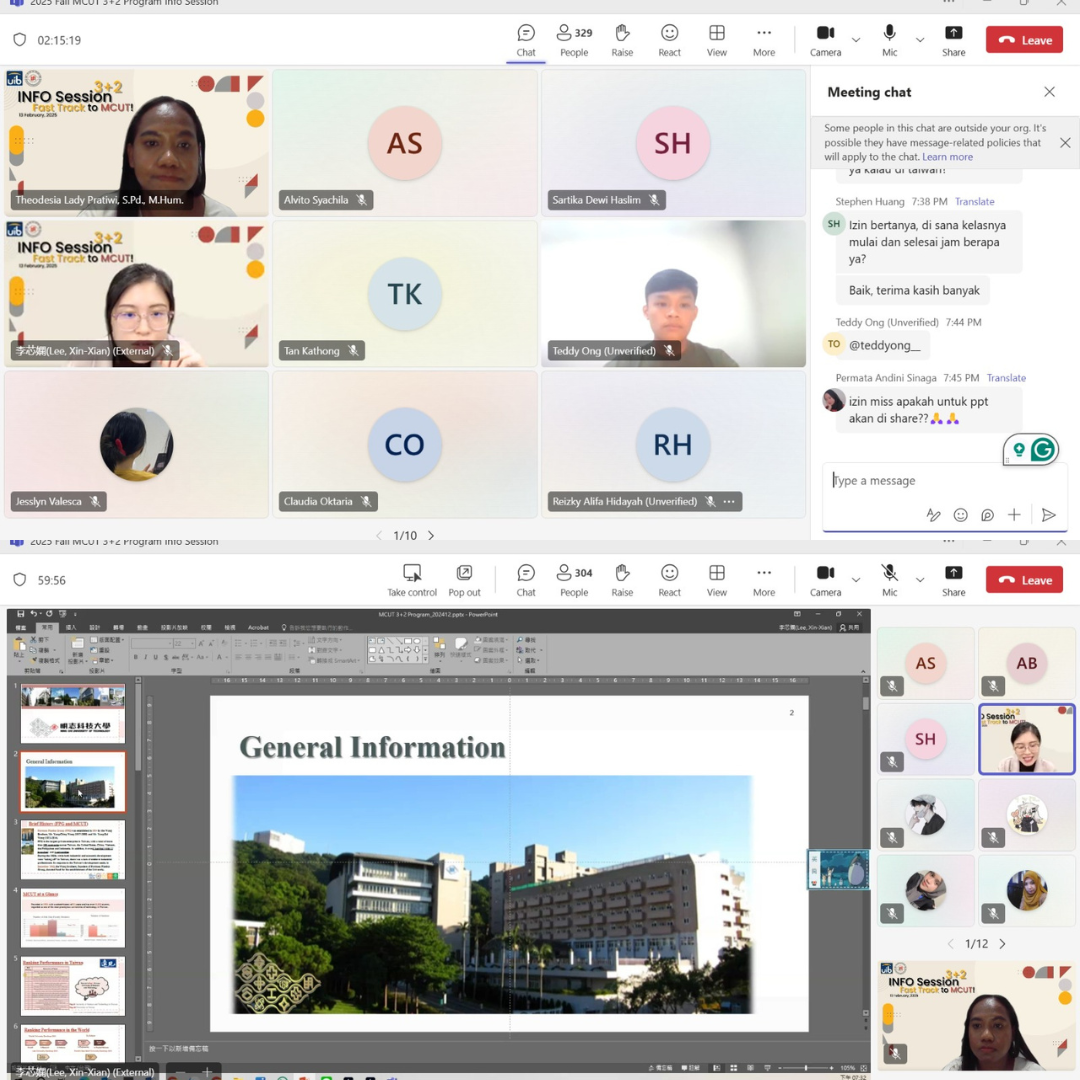The width and height of the screenshot is (1080, 1080).
Task: Go to next participant page from 1/12
Action: pos(1003,944)
